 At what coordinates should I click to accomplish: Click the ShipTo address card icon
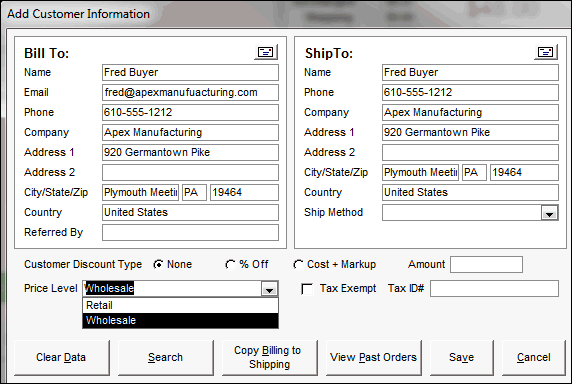[546, 52]
